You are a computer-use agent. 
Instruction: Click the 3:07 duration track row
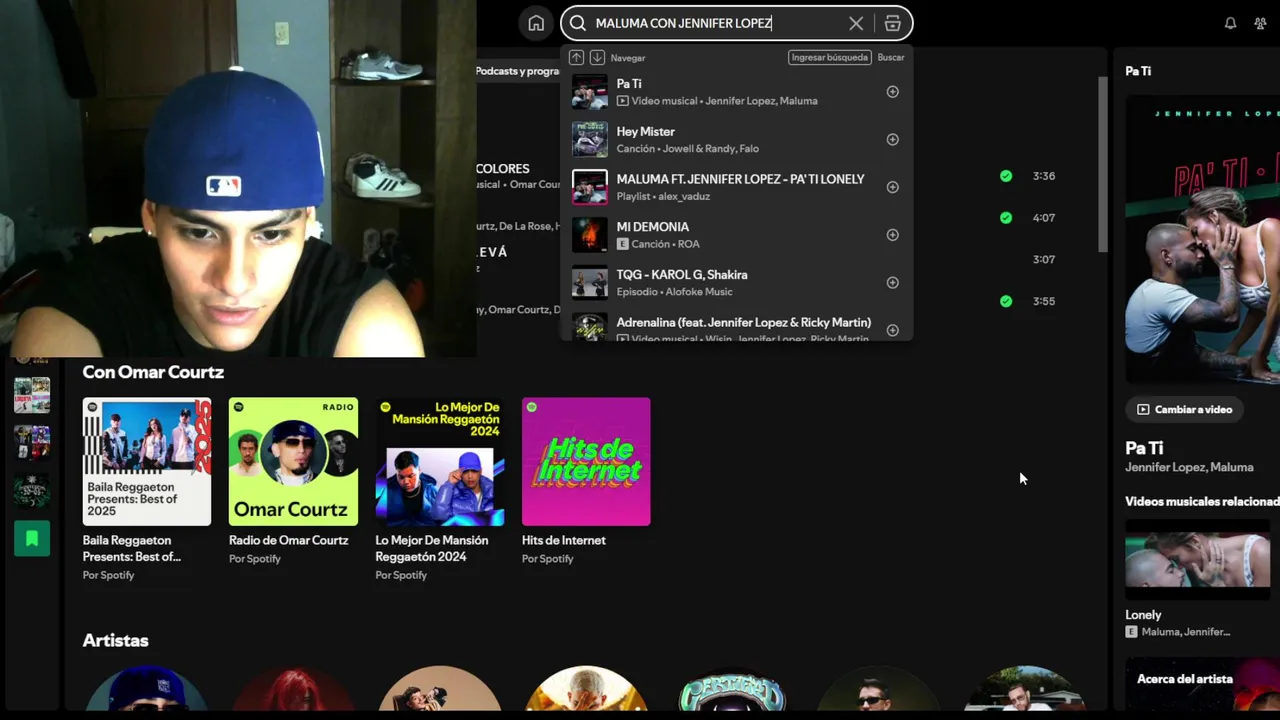(x=1043, y=259)
